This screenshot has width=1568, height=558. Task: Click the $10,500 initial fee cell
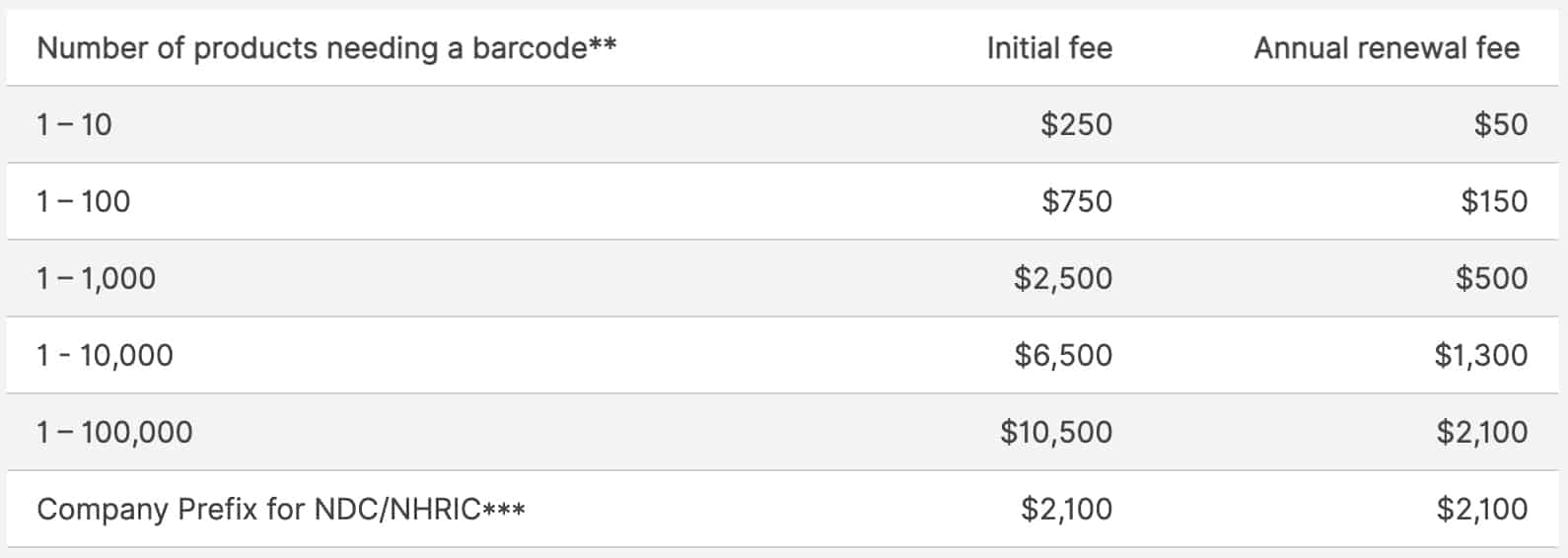[x=1056, y=432]
